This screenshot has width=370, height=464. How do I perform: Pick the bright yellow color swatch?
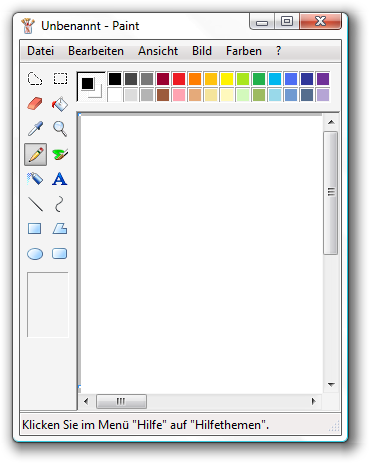[x=227, y=79]
